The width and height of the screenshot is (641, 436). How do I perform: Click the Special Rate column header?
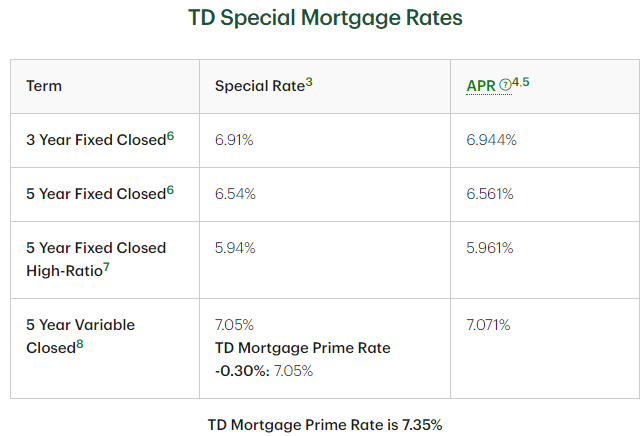(260, 86)
